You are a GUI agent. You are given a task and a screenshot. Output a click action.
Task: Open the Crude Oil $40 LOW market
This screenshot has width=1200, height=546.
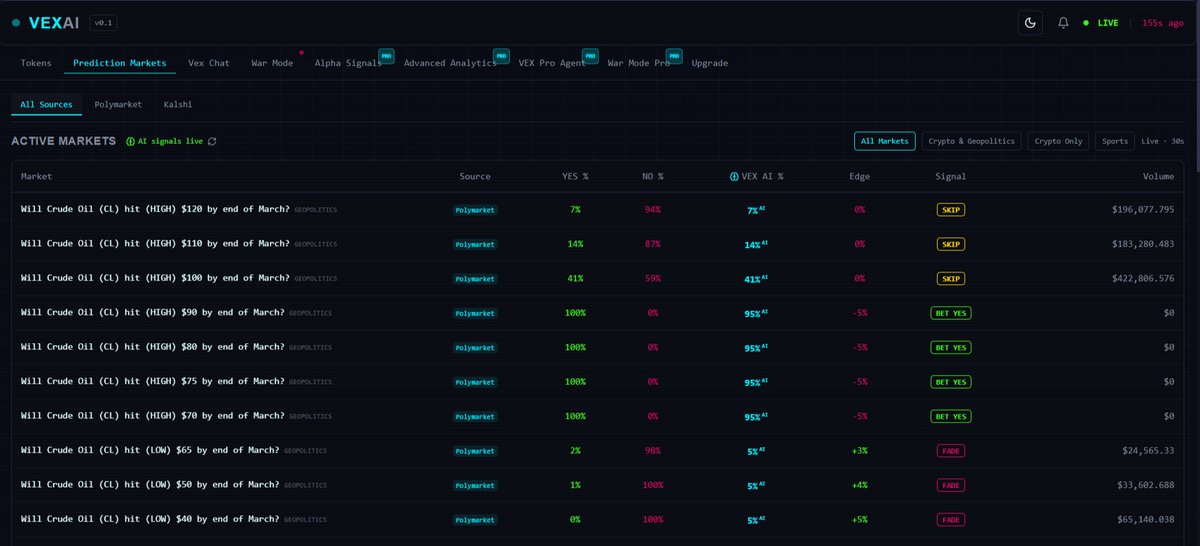tap(149, 518)
